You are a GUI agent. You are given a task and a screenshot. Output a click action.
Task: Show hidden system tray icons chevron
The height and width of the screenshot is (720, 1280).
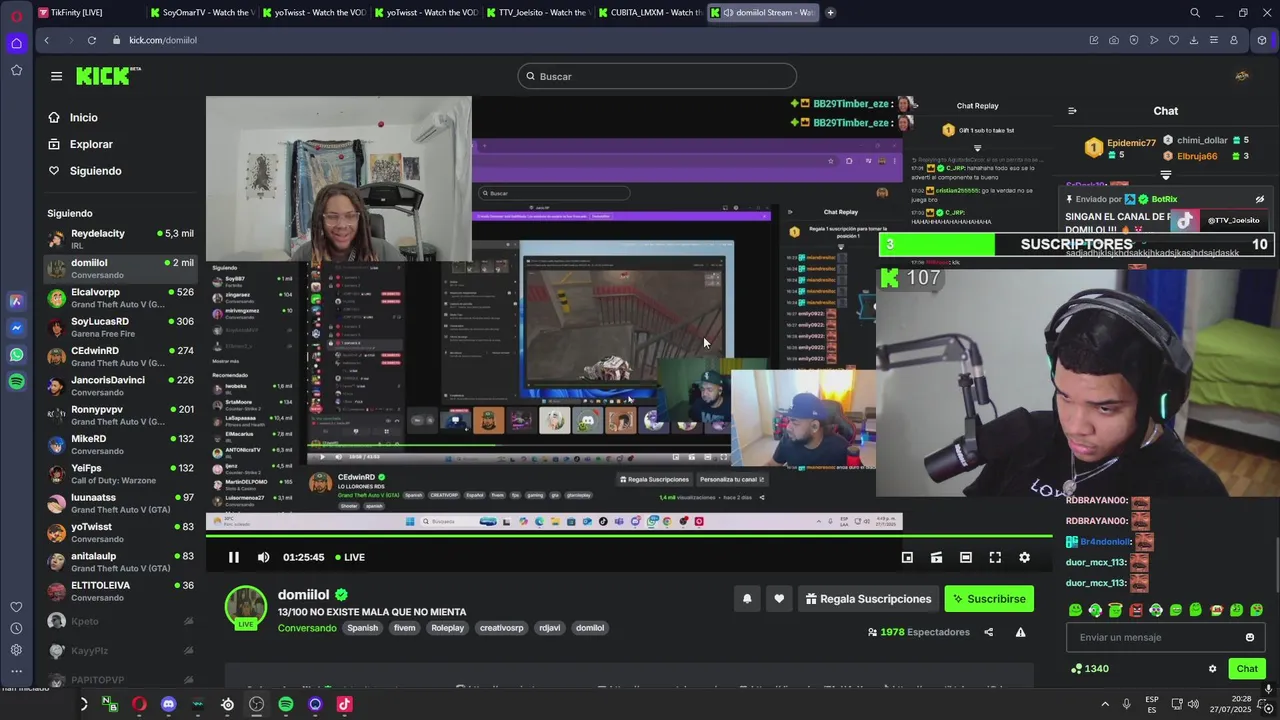point(1104,704)
